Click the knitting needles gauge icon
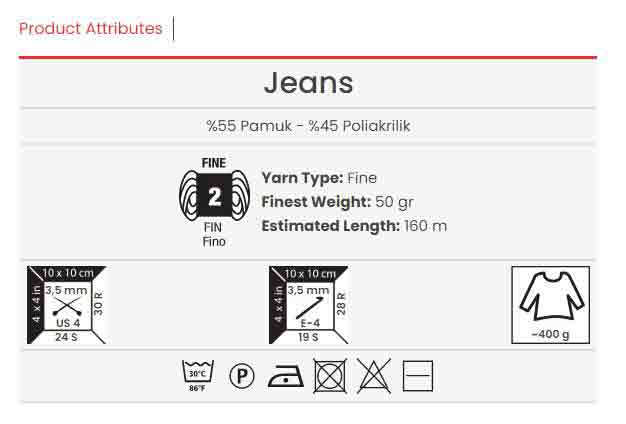 click(67, 305)
